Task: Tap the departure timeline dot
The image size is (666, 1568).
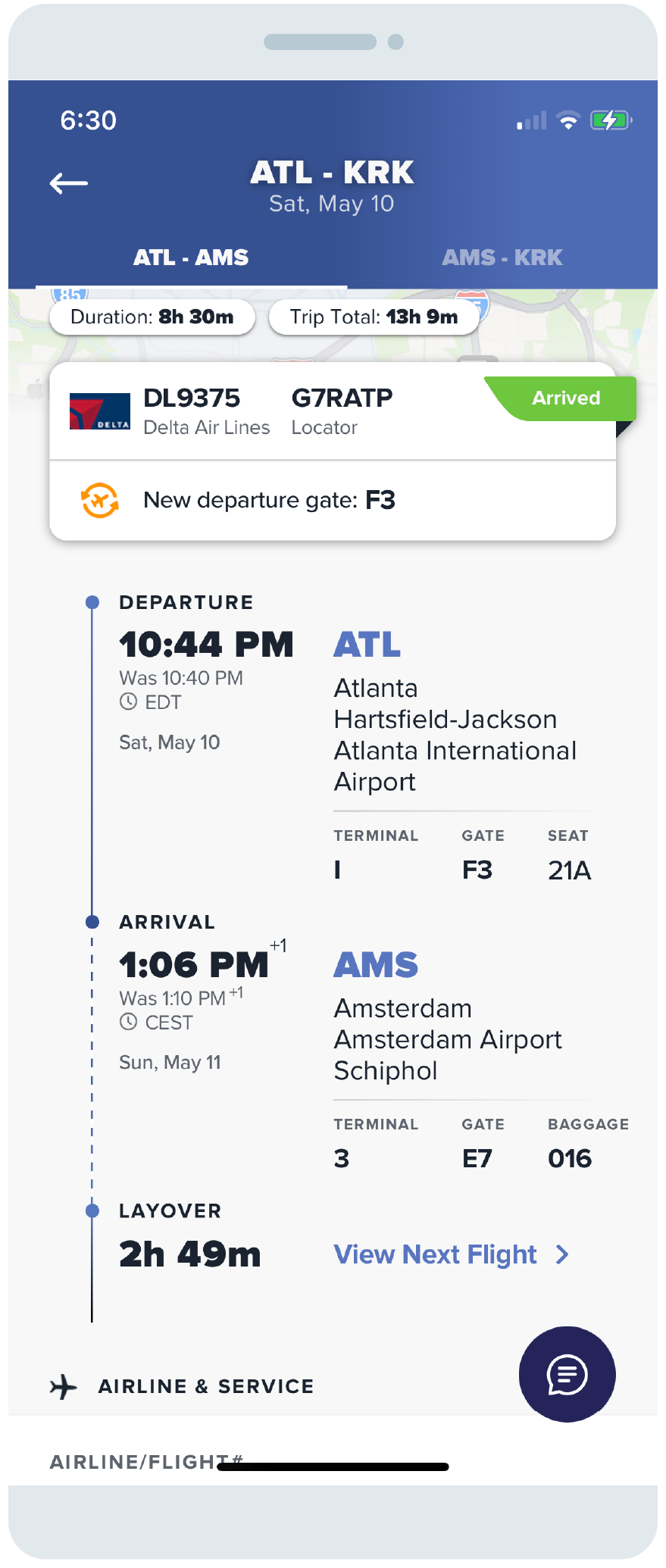Action: (92, 602)
